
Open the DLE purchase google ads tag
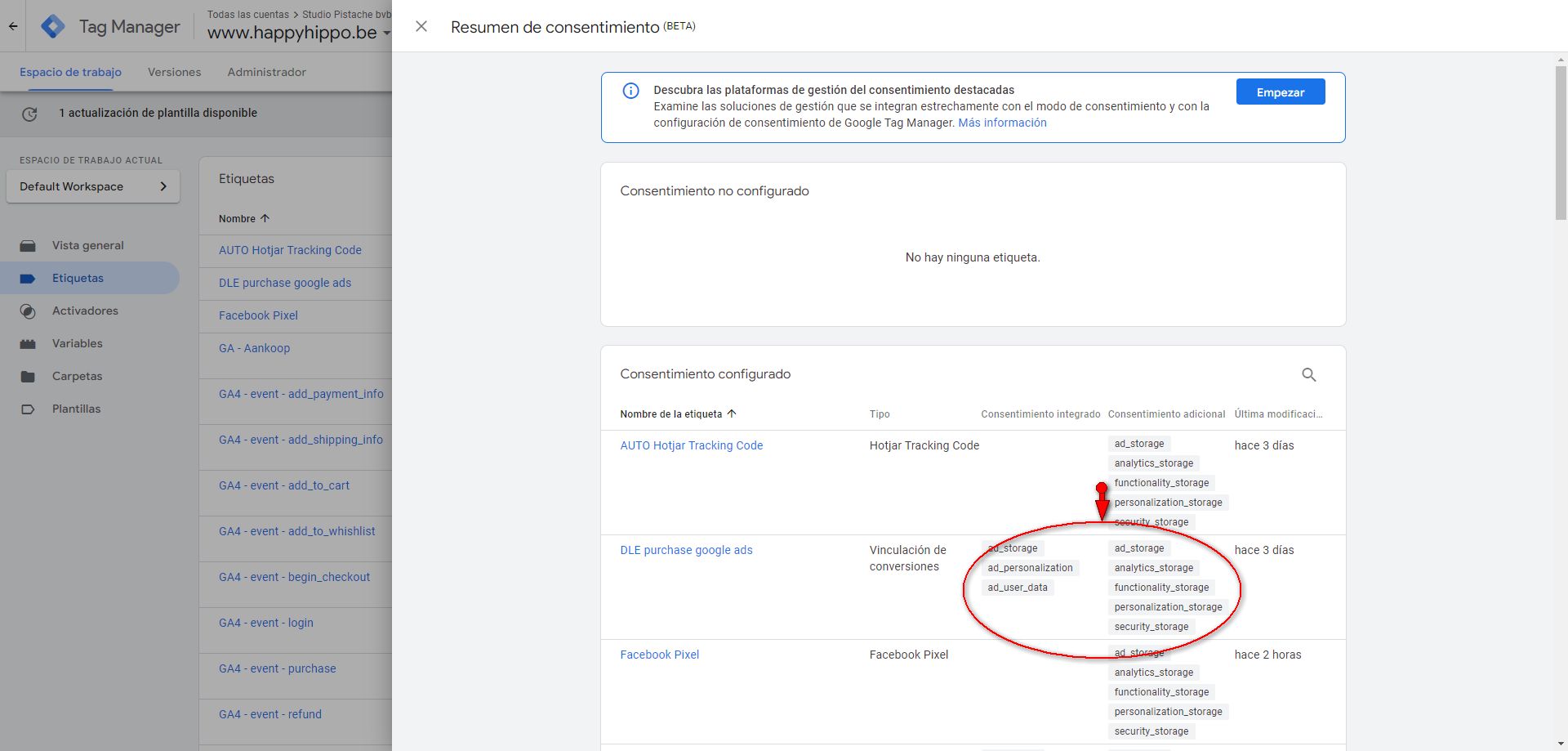click(686, 550)
